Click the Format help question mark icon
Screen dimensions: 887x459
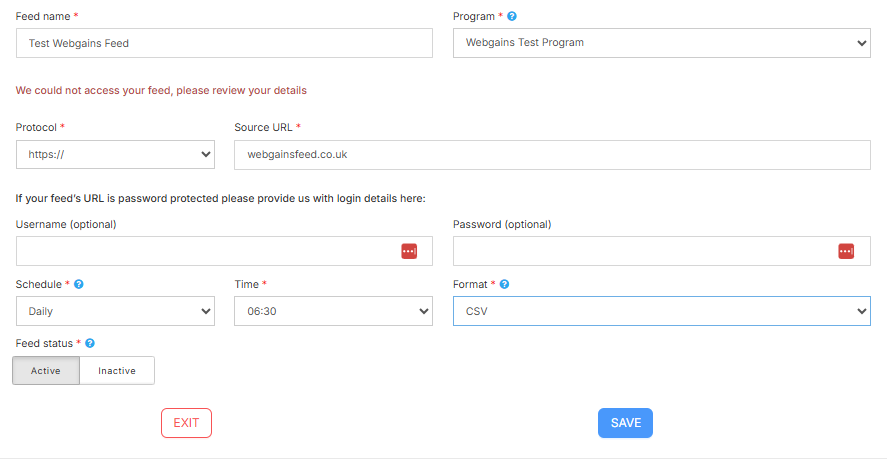pos(504,284)
